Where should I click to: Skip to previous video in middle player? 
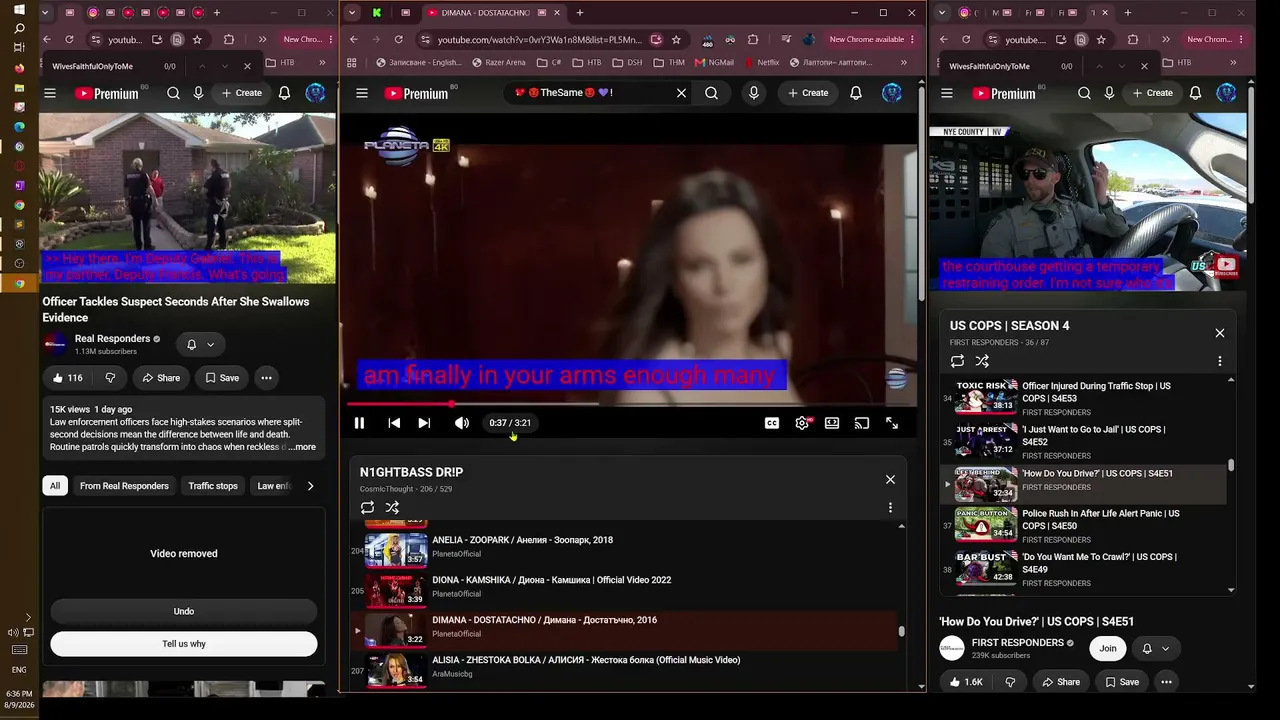[x=394, y=423]
